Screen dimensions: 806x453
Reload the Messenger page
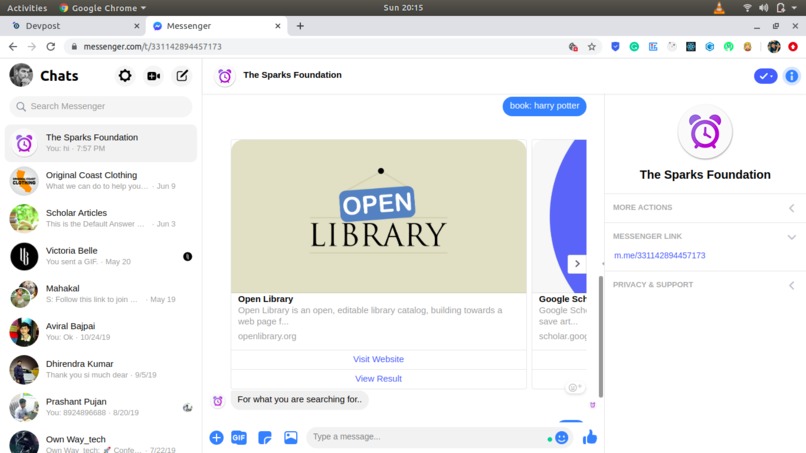tap(50, 47)
